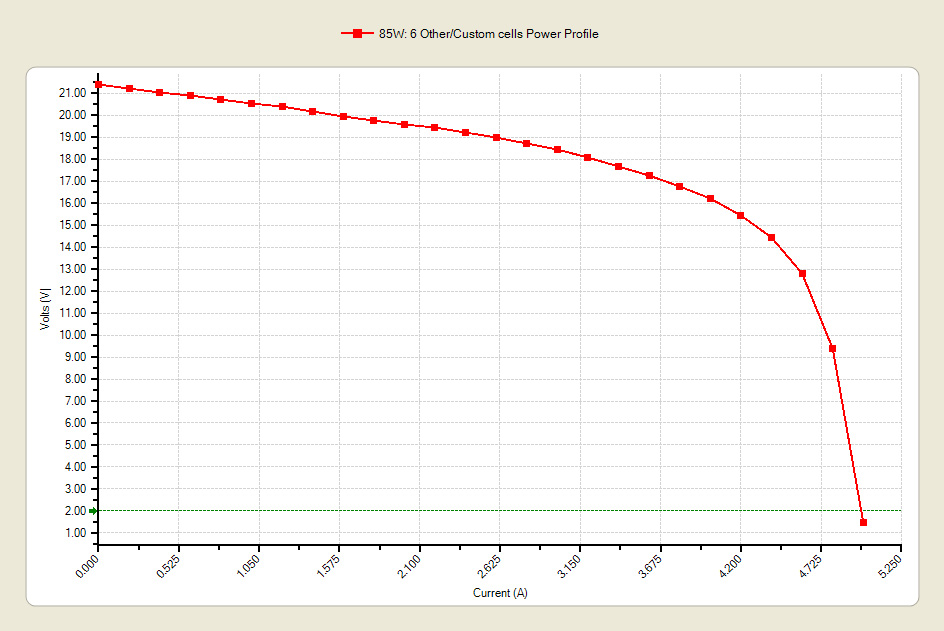Click the 'Volts [V]' axis title

coord(45,309)
